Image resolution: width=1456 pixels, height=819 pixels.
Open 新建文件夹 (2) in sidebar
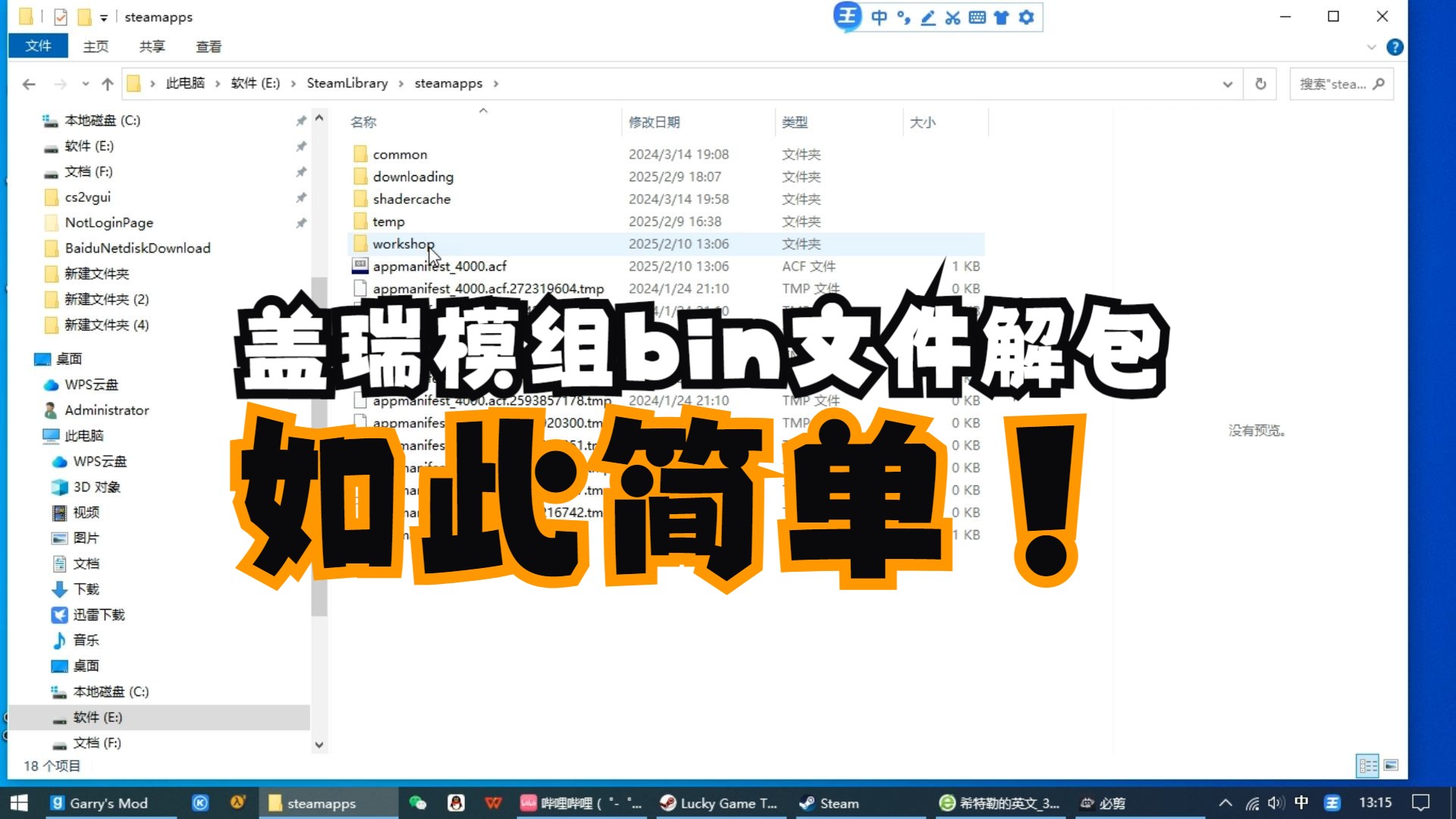tap(106, 300)
